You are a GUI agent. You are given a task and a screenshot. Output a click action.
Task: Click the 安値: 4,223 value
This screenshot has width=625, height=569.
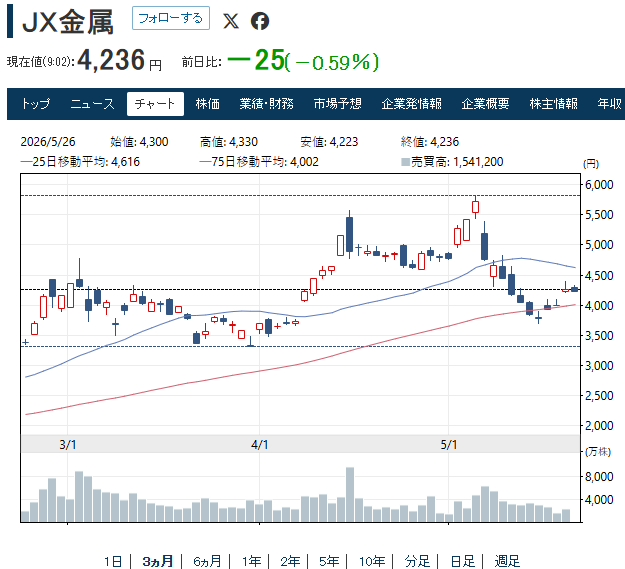[x=329, y=142]
